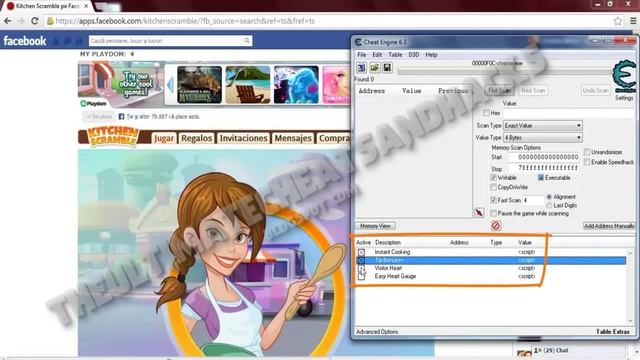Click the Fast Scan alignment value field
This screenshot has width=640, height=360.
coord(533,200)
